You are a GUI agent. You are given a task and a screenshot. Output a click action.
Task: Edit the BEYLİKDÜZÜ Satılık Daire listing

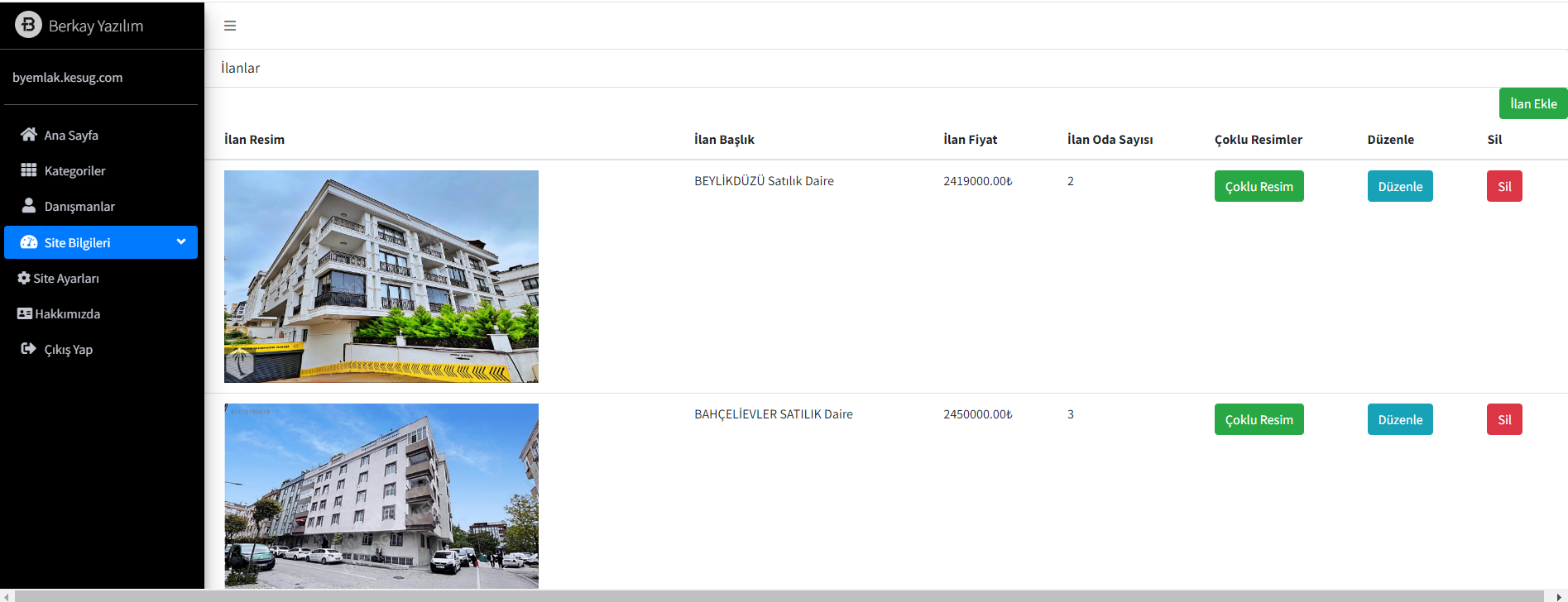pyautogui.click(x=1399, y=186)
